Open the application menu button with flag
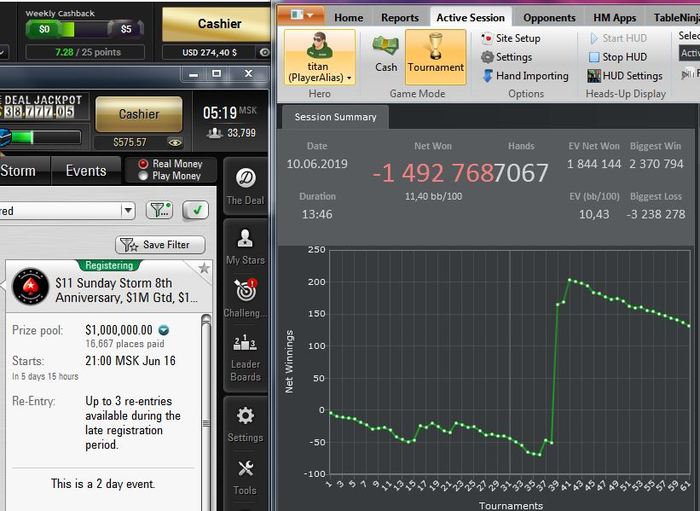The width and height of the screenshot is (700, 511). point(300,15)
